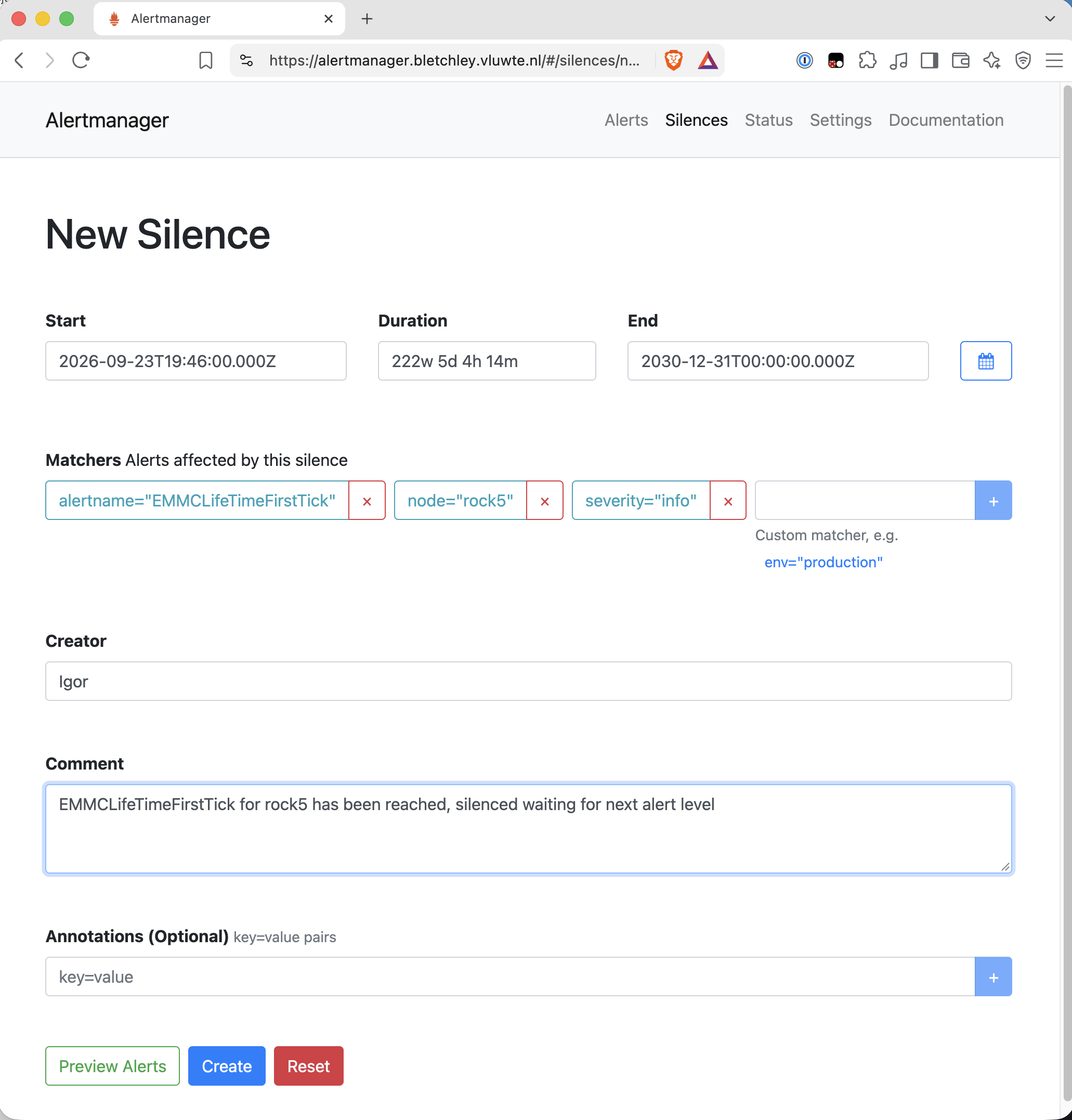The height and width of the screenshot is (1120, 1072).
Task: Select the Alertmanager browser tab
Action: coord(219,19)
